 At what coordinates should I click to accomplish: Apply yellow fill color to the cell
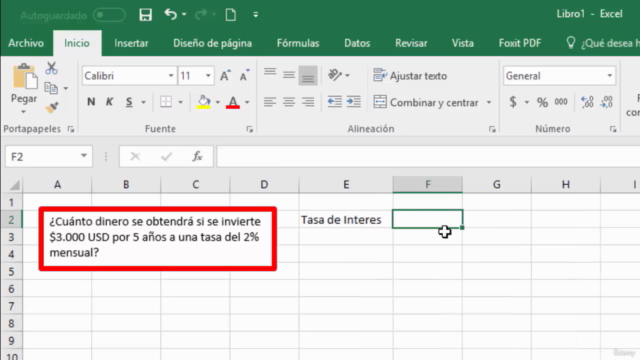coord(203,102)
